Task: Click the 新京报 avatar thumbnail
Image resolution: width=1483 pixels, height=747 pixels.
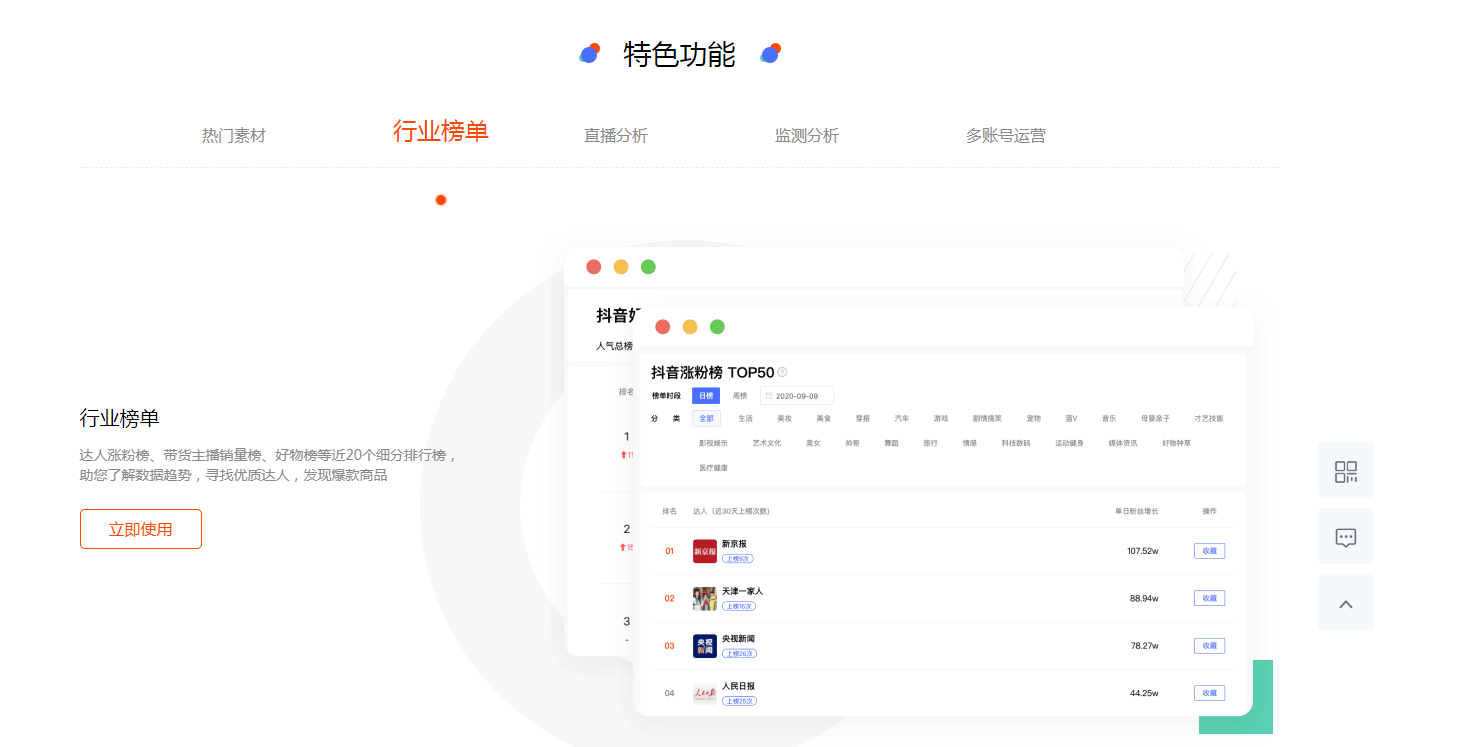Action: pos(705,551)
